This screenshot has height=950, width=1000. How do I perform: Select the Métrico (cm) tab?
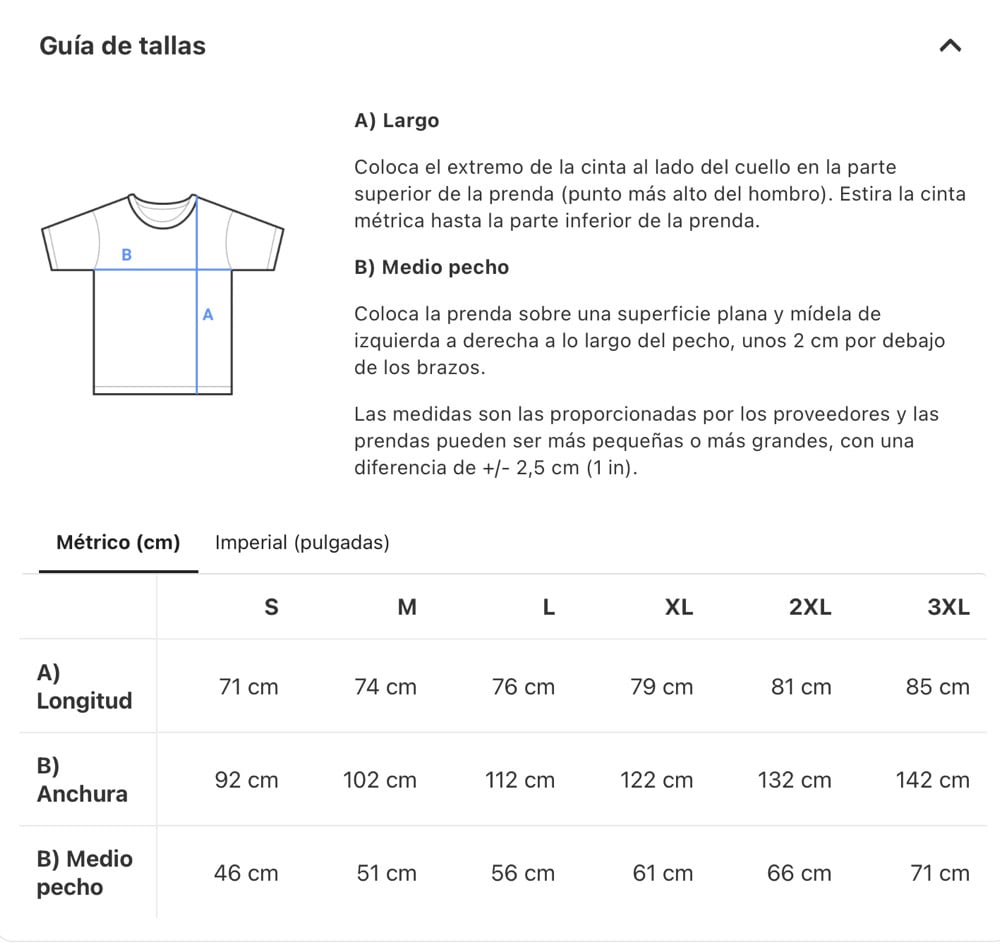pos(118,543)
